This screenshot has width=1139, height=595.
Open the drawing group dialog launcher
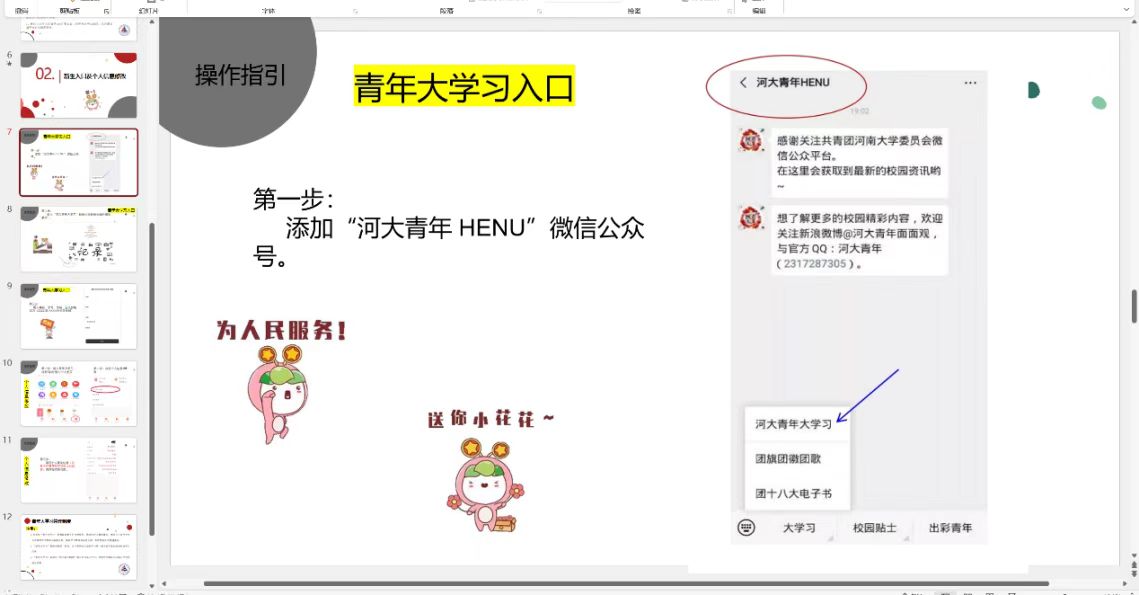[729, 11]
